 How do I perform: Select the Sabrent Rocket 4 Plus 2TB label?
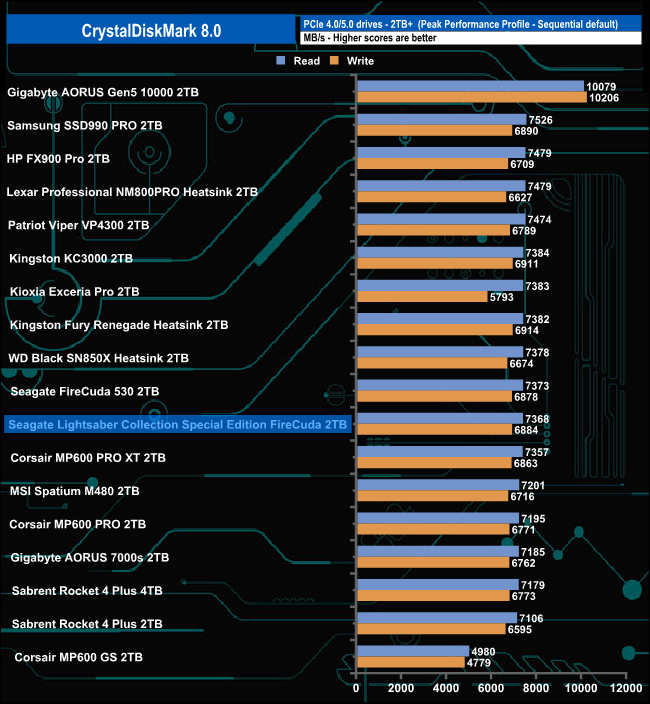point(87,624)
